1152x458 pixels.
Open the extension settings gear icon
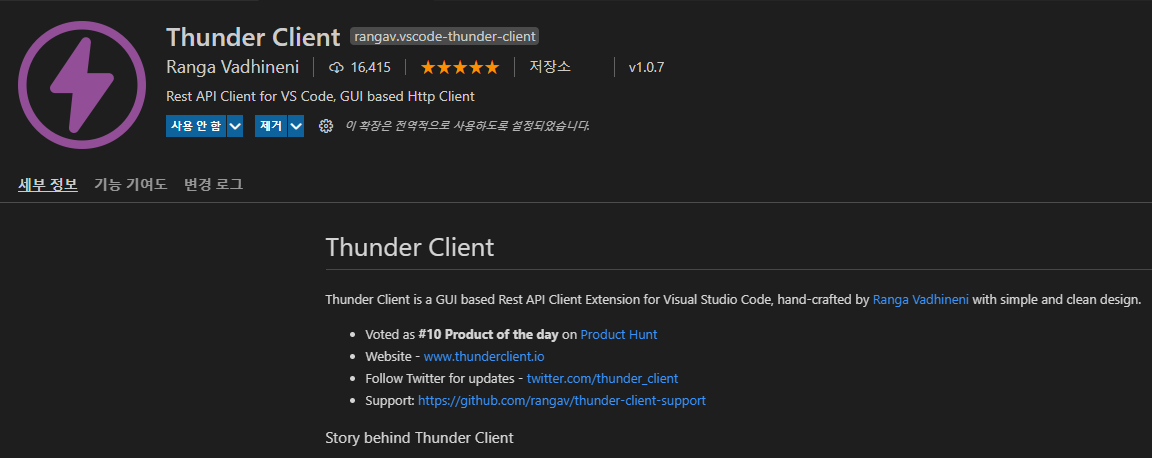pyautogui.click(x=325, y=126)
